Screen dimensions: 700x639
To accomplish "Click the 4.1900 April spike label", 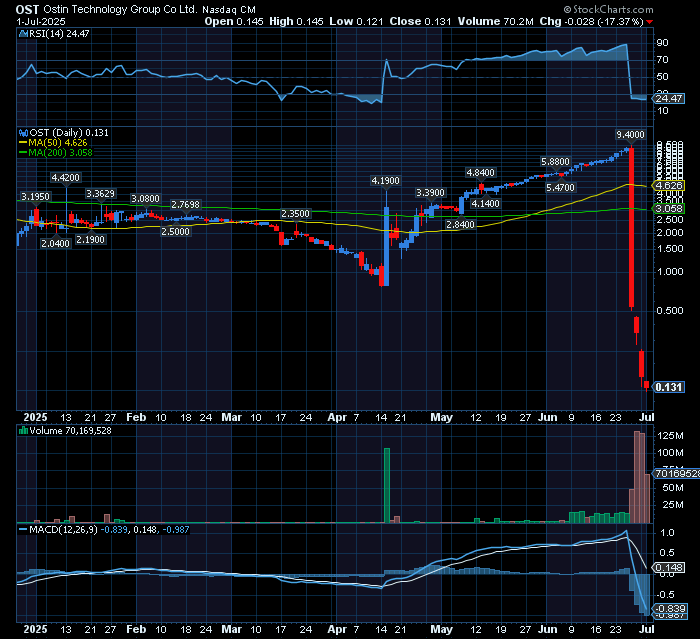I will [385, 180].
